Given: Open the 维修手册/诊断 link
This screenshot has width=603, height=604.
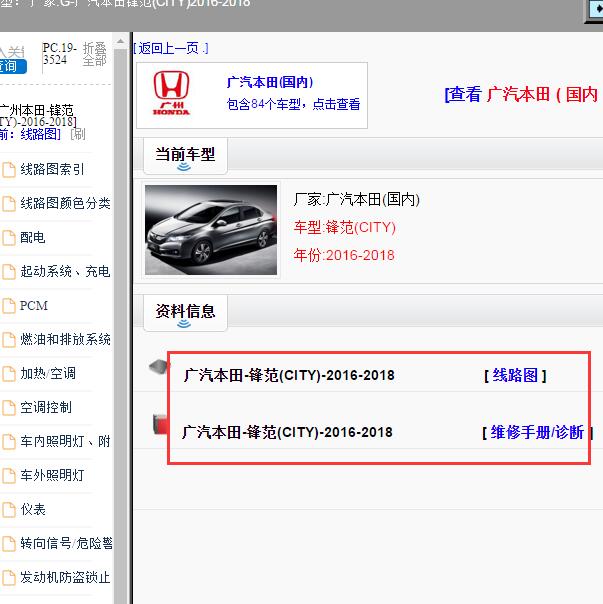Looking at the screenshot, I should tap(537, 432).
